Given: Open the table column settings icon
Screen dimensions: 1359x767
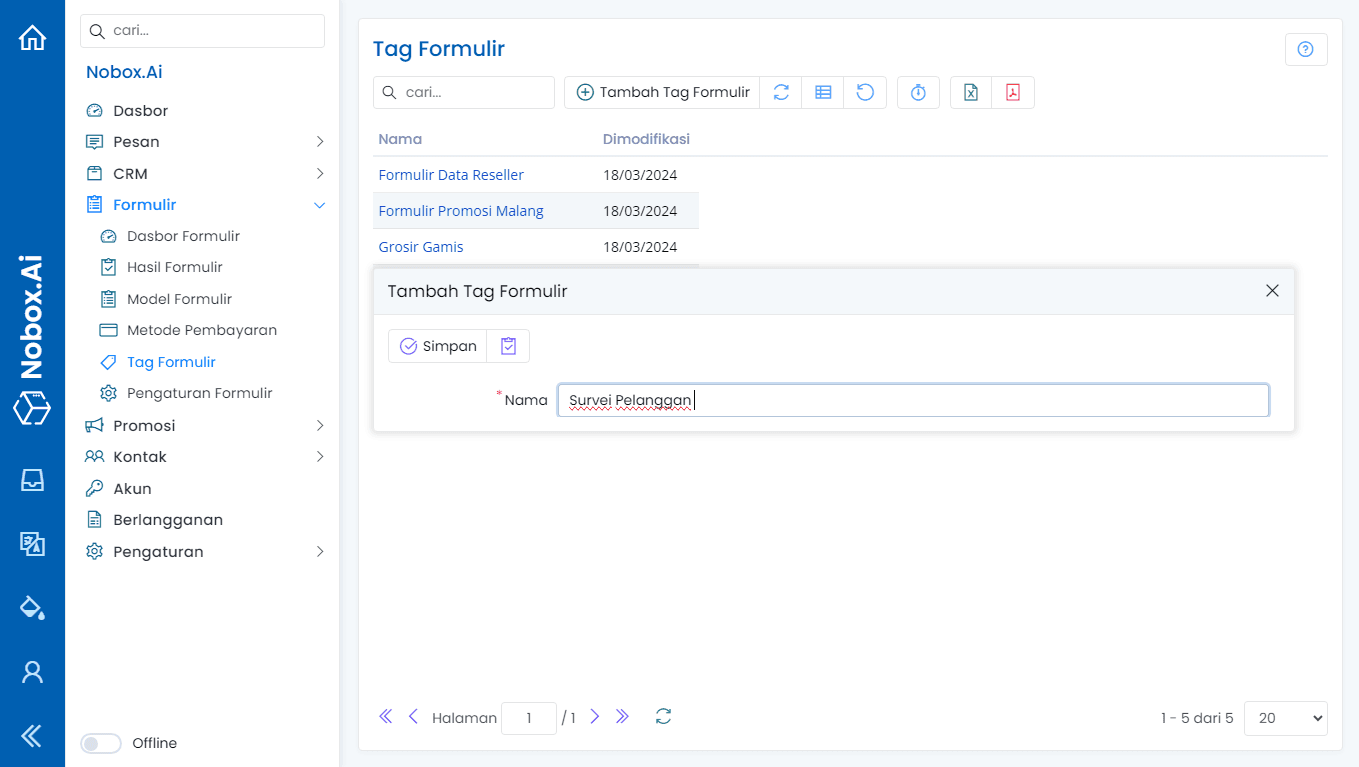Looking at the screenshot, I should coord(823,91).
